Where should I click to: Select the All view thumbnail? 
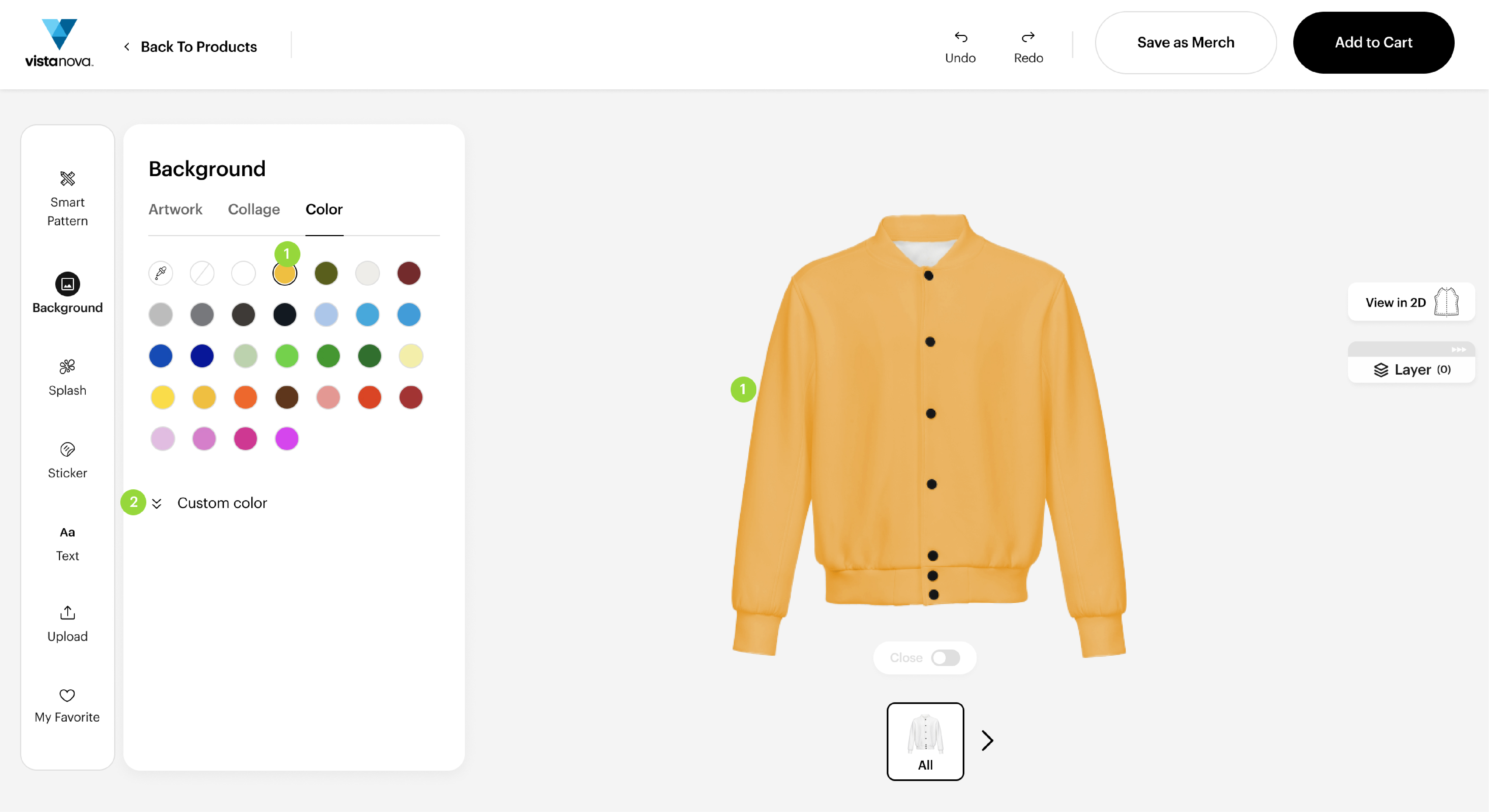(925, 741)
